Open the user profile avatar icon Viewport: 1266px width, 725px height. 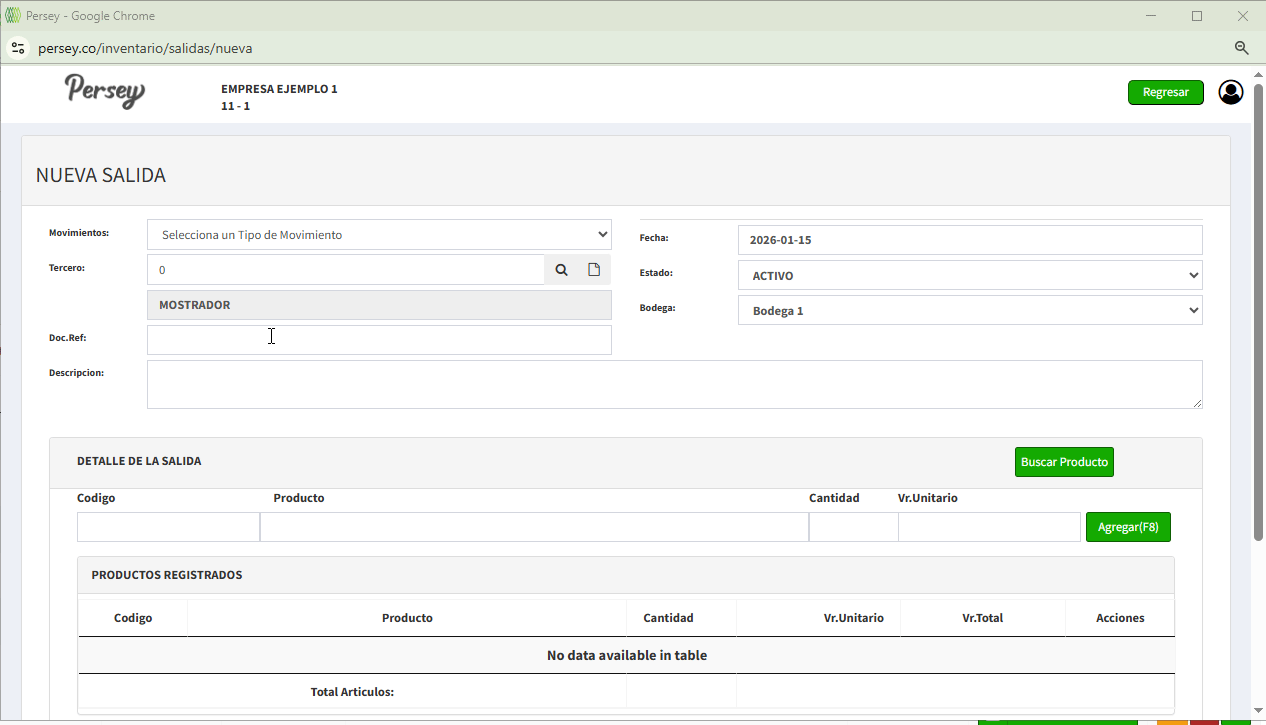[x=1230, y=92]
